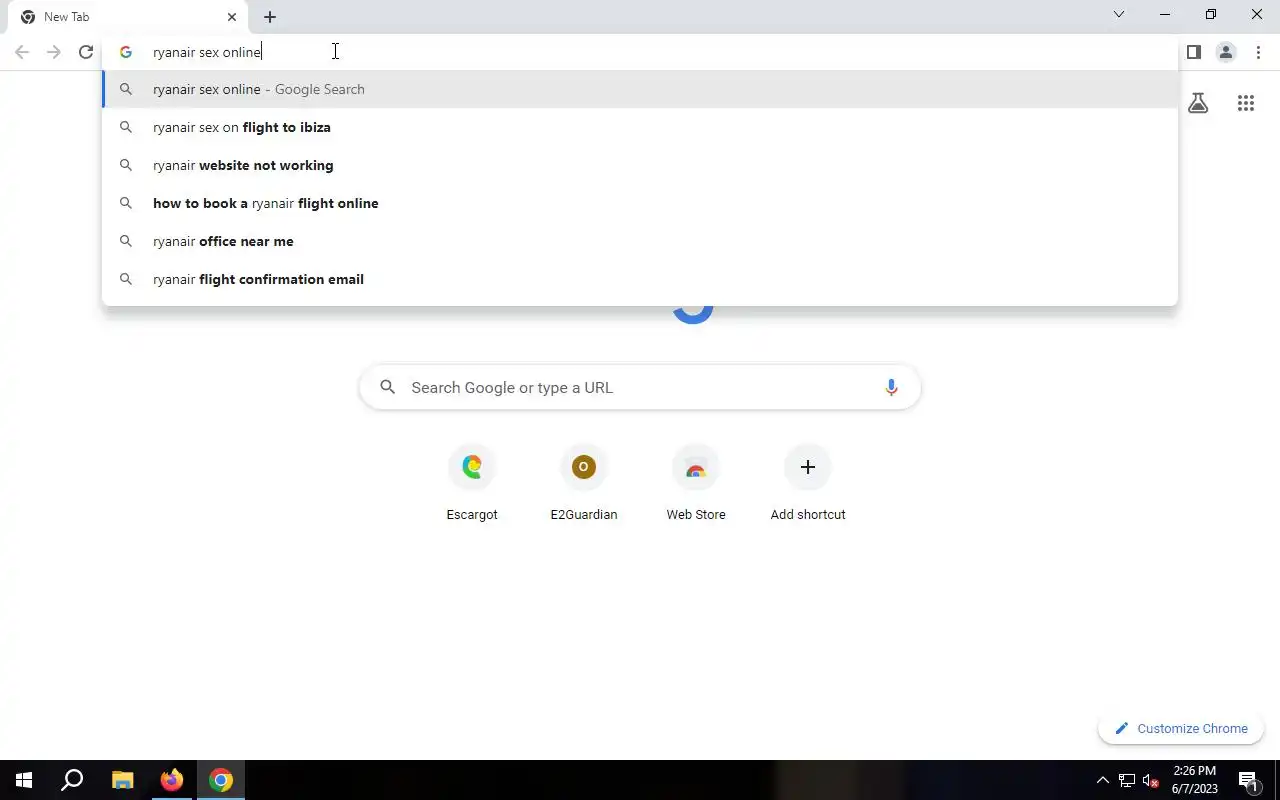Open the network status tray icon
The height and width of the screenshot is (800, 1280).
pos(1127,780)
